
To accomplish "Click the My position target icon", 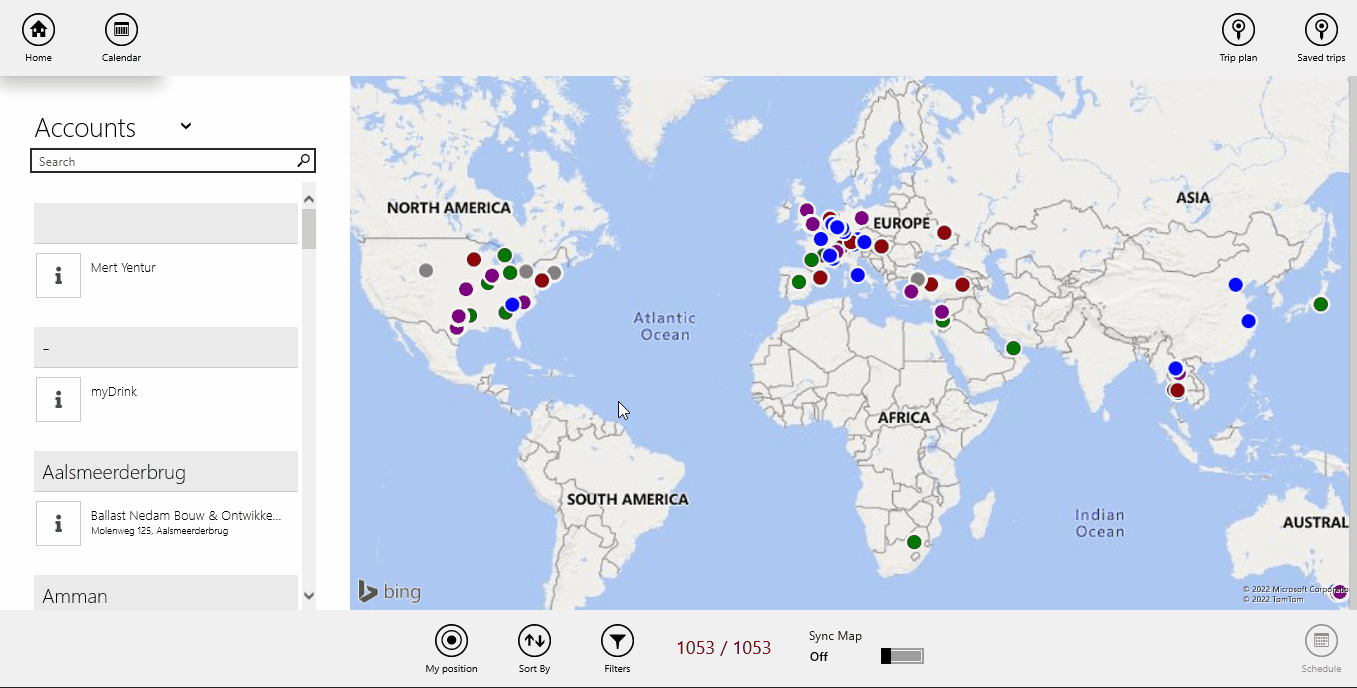I will pyautogui.click(x=451, y=641).
